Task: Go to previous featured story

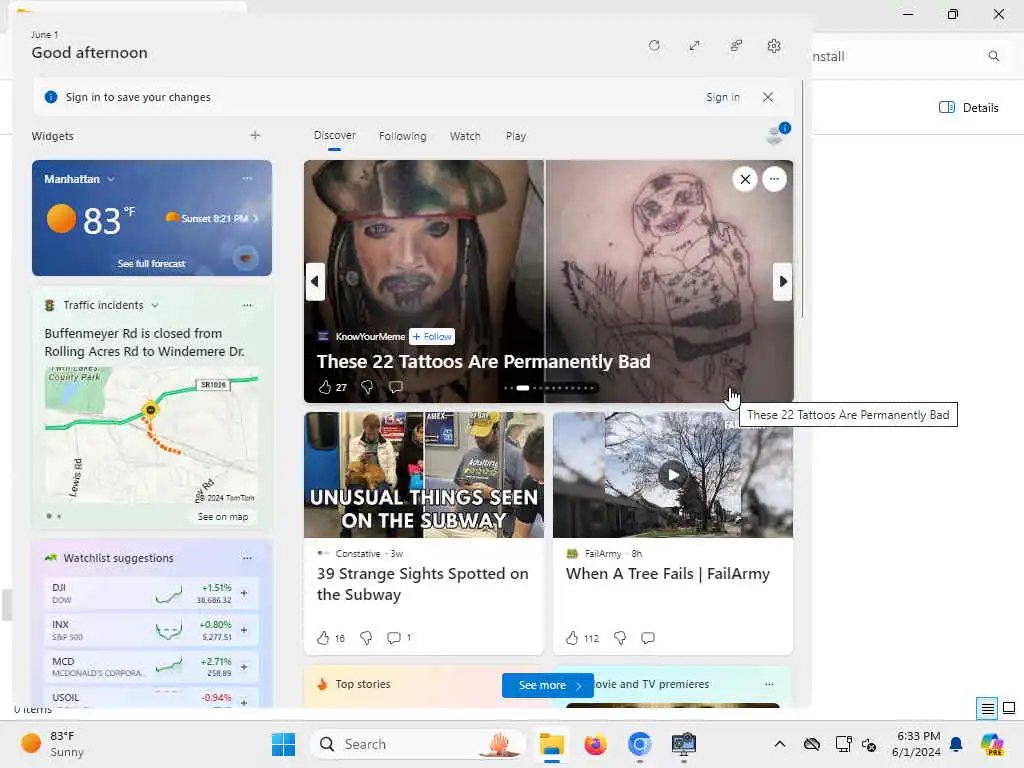Action: point(315,281)
